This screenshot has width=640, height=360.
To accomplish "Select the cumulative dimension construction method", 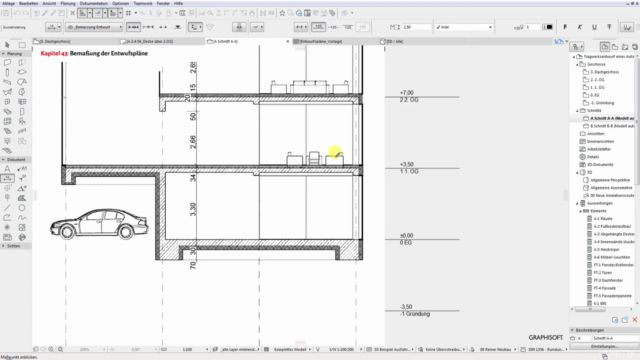I will pyautogui.click(x=148, y=27).
